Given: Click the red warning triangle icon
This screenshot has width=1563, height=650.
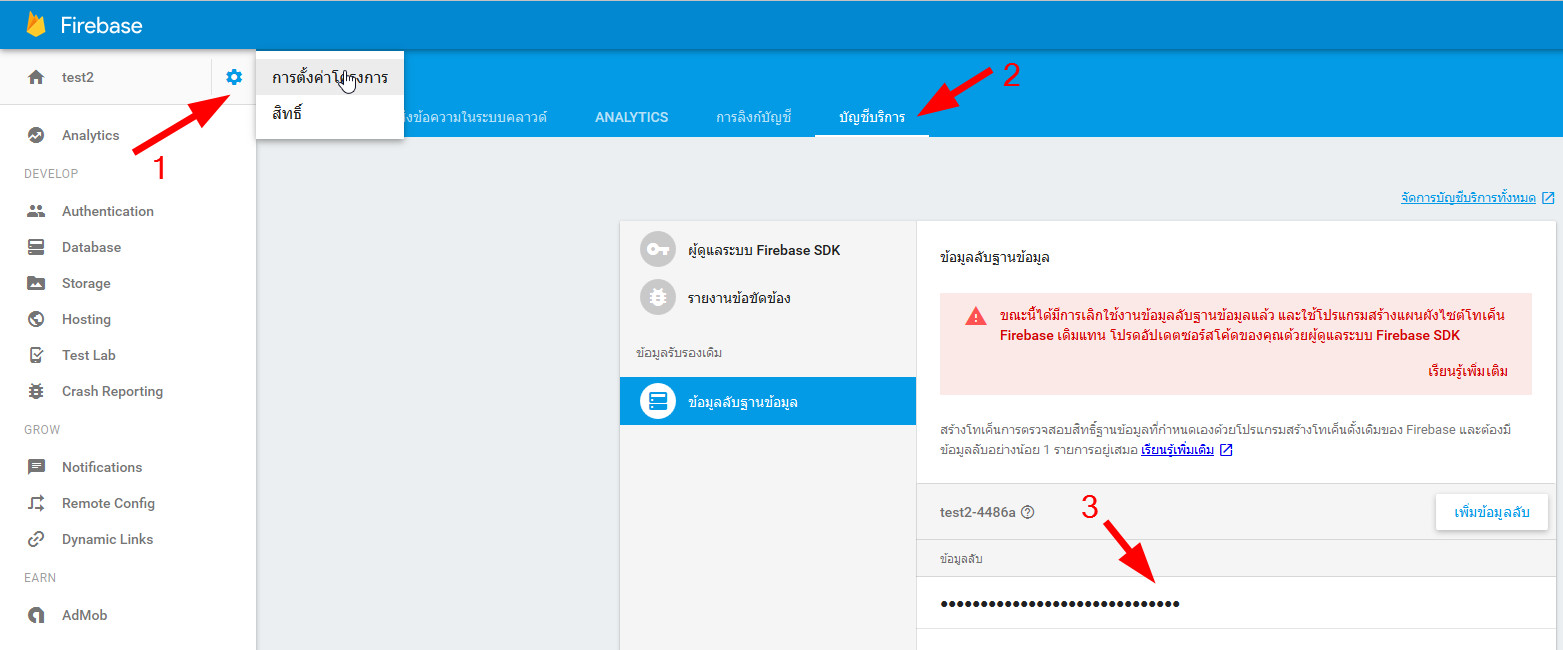Looking at the screenshot, I should point(975,316).
